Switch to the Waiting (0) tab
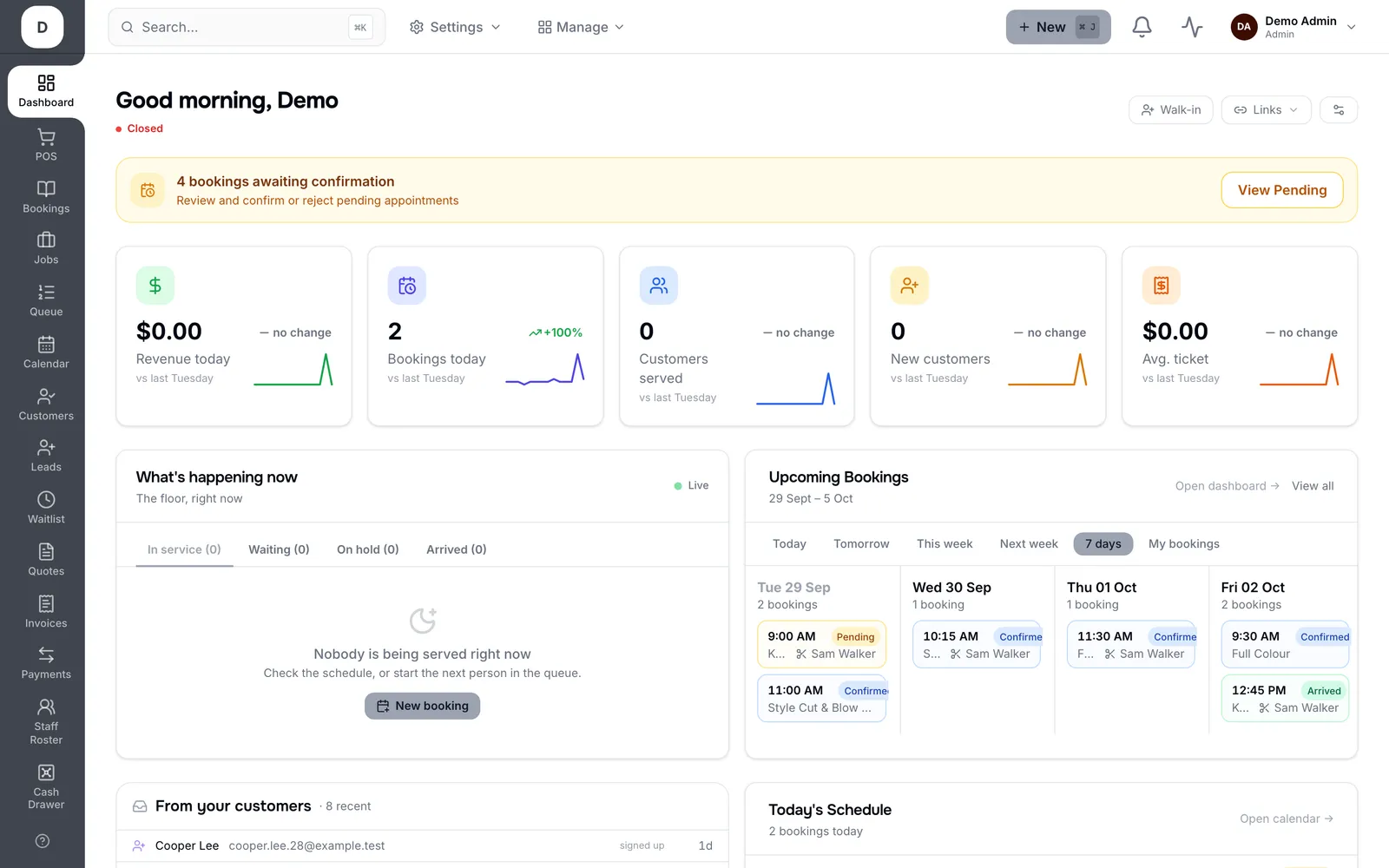 pyautogui.click(x=279, y=549)
